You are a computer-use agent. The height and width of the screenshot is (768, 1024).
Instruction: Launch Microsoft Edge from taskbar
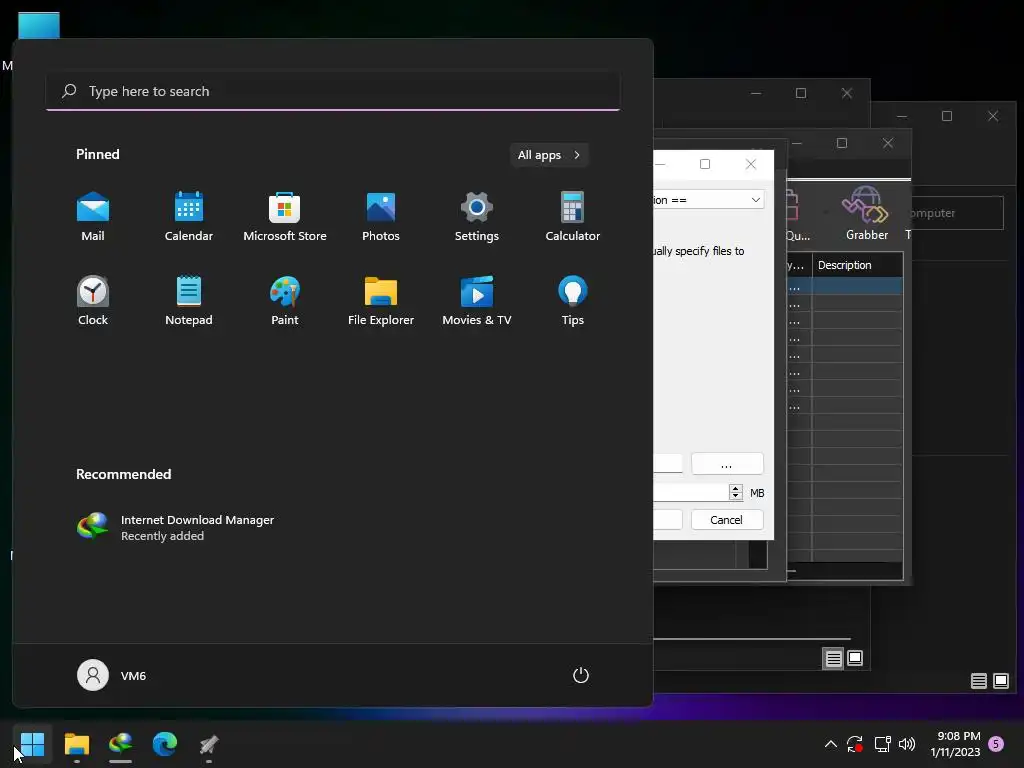pos(165,744)
